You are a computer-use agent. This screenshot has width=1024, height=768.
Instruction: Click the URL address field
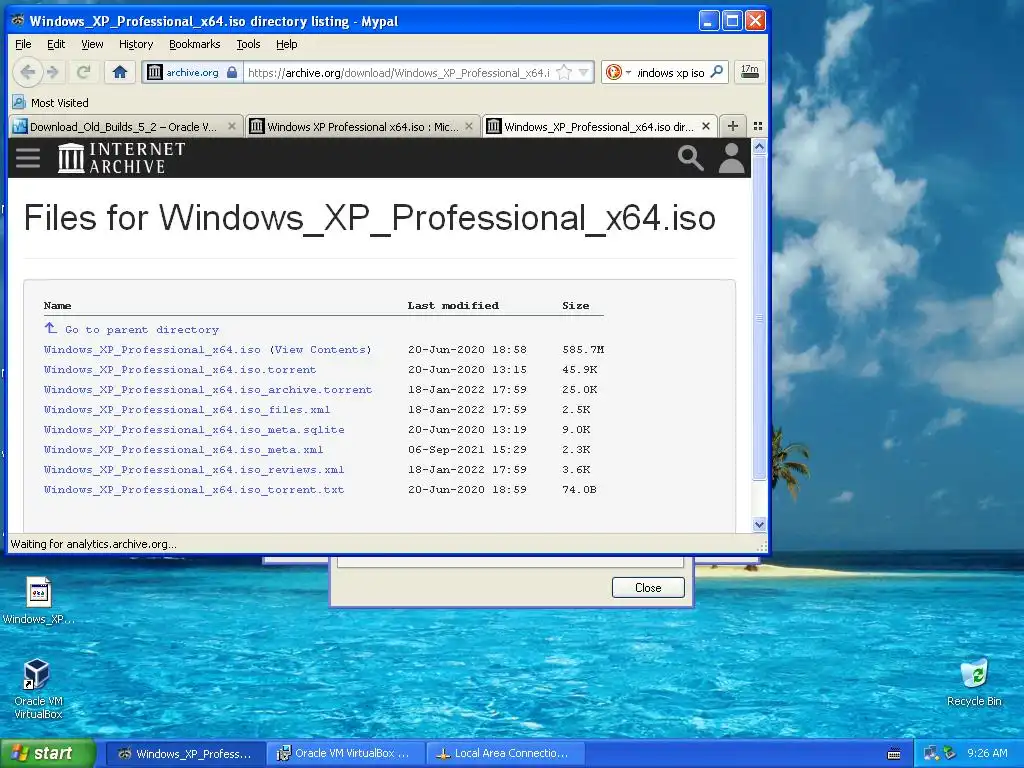point(398,72)
